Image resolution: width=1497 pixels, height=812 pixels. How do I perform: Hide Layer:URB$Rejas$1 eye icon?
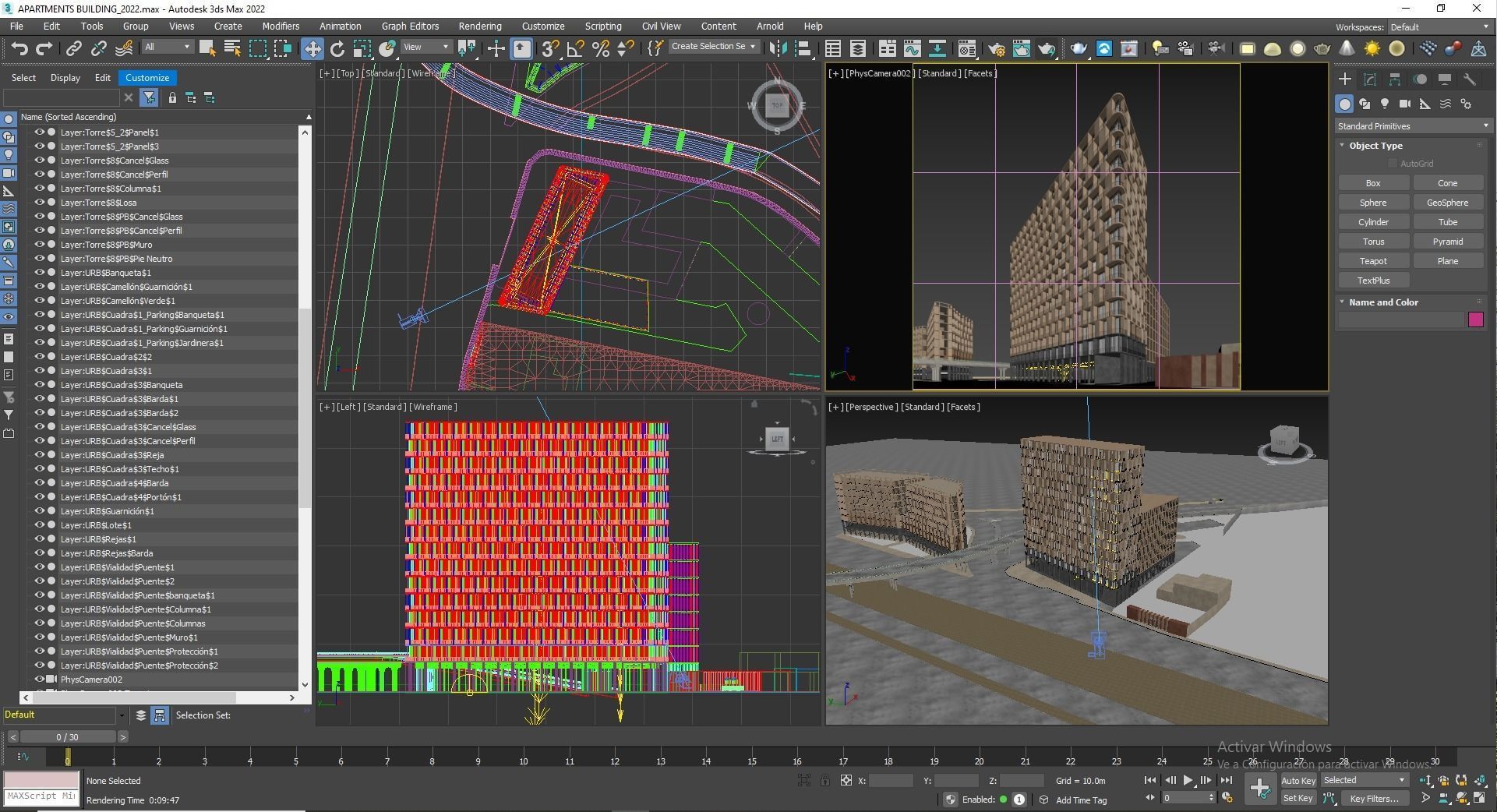coord(39,539)
